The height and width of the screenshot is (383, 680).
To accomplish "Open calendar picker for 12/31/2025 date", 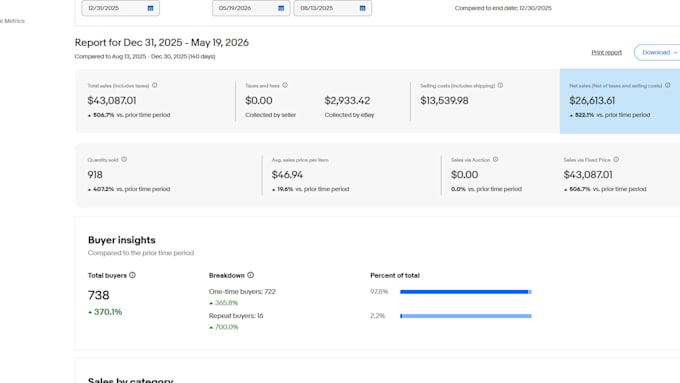I will click(x=150, y=8).
